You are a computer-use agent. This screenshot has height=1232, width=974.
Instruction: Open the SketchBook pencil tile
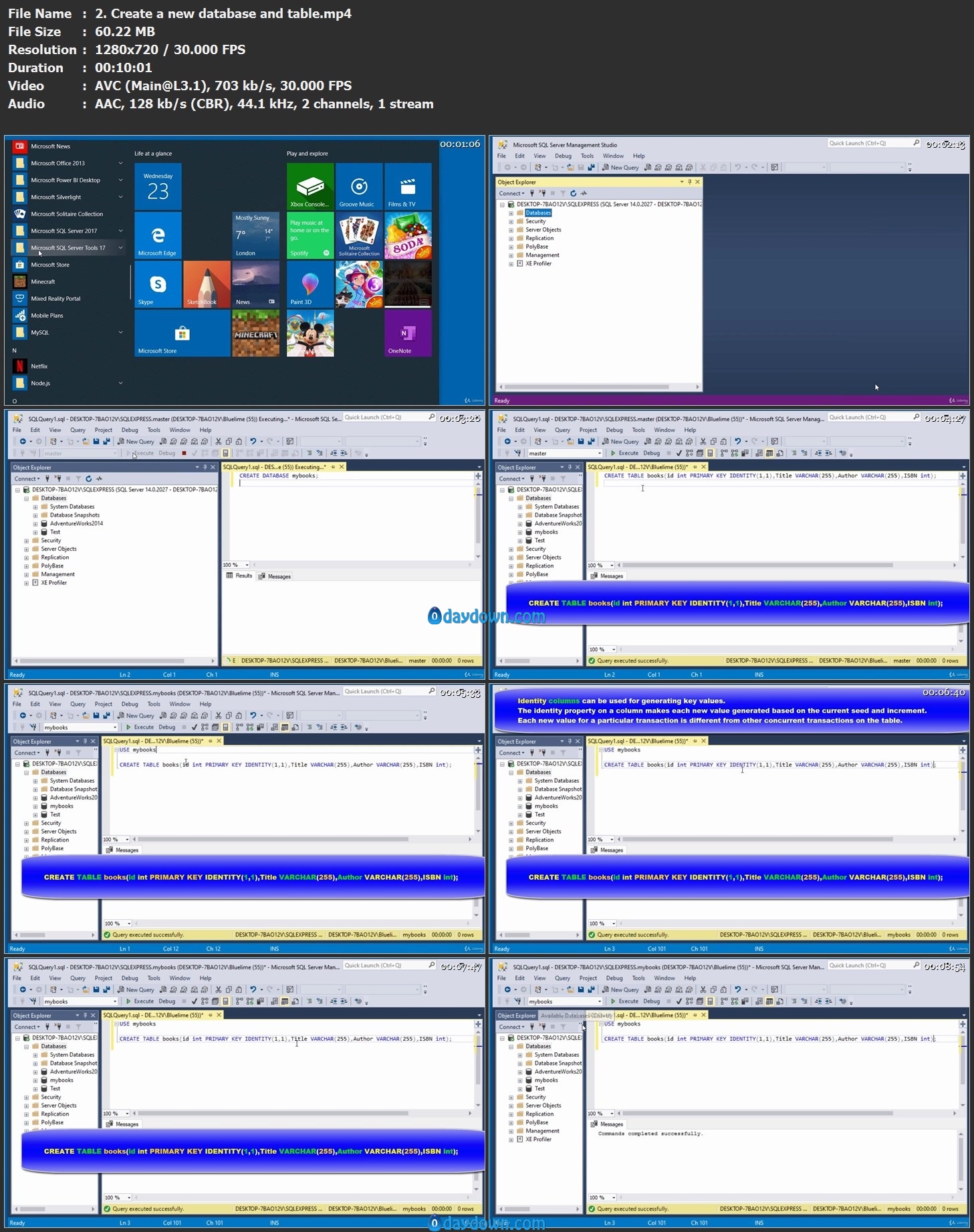207,284
